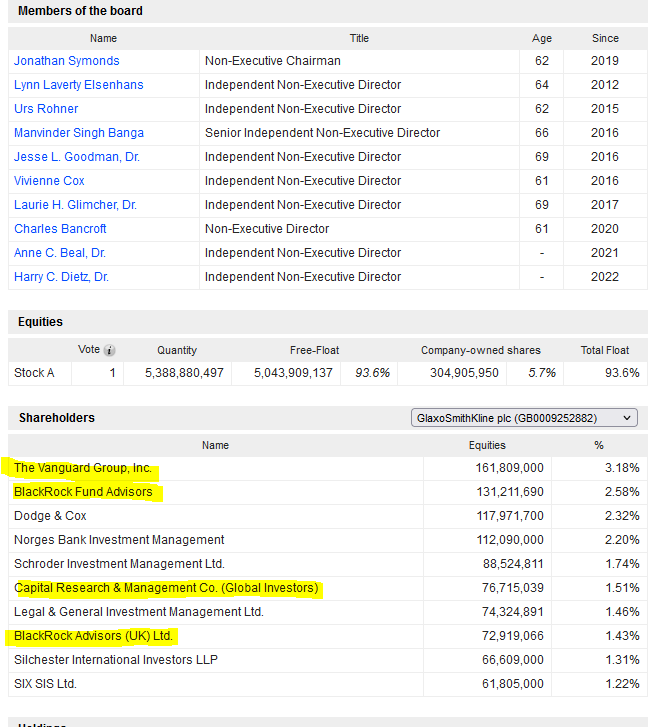Viewport: 662px width, 727px height.
Task: Click the 1.46% shareholder percentage
Action: point(623,612)
